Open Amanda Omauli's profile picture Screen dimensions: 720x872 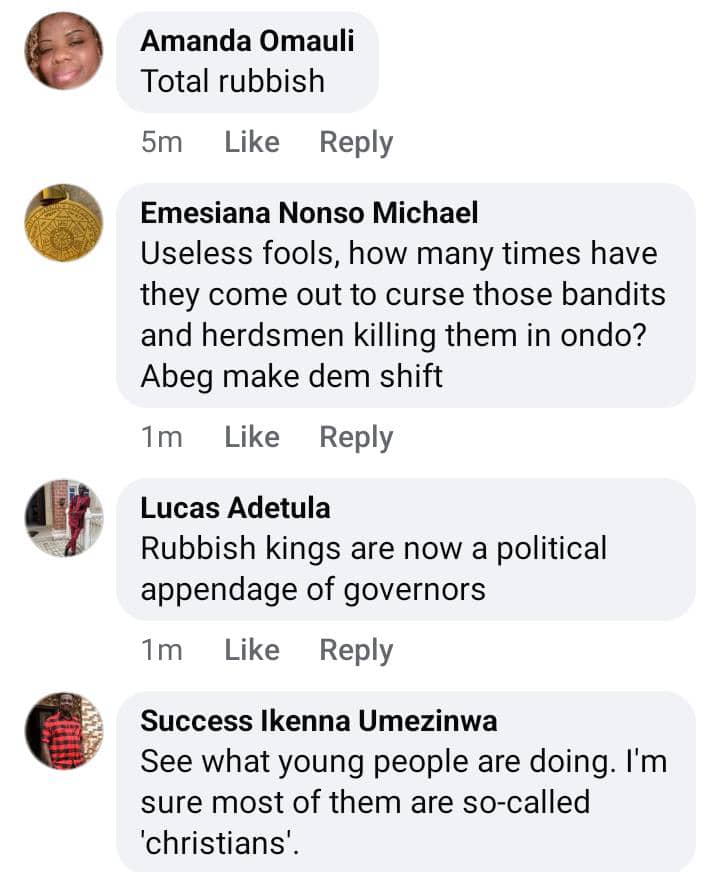pos(63,51)
